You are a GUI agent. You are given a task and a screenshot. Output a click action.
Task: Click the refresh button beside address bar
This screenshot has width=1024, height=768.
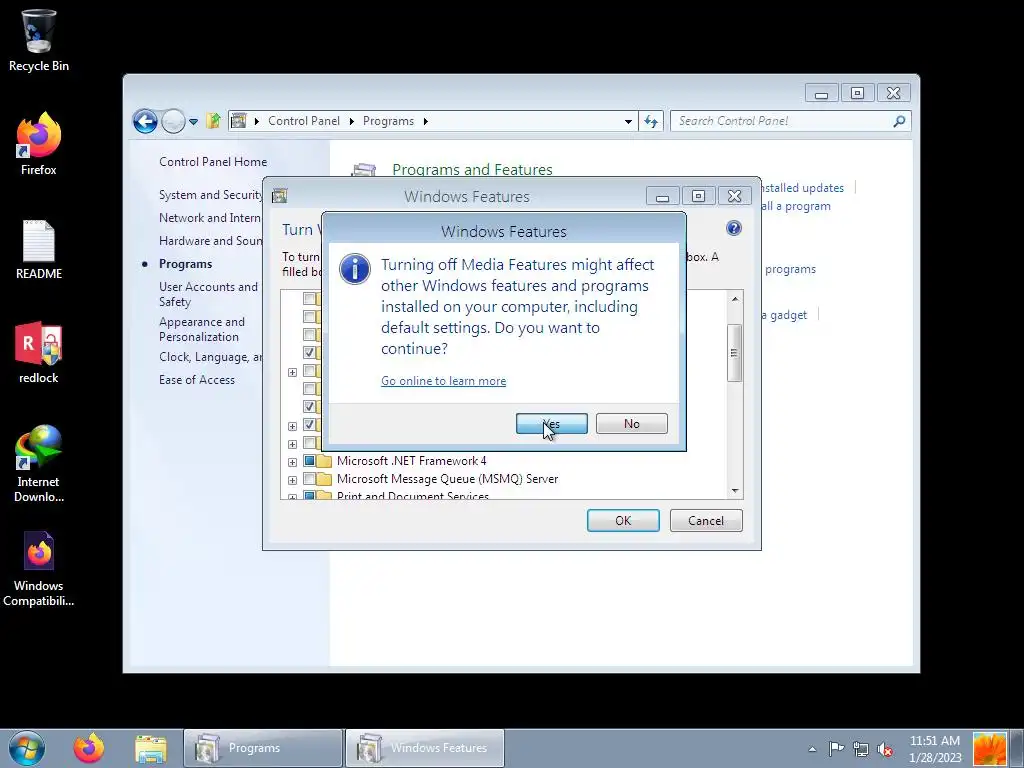[x=651, y=121]
